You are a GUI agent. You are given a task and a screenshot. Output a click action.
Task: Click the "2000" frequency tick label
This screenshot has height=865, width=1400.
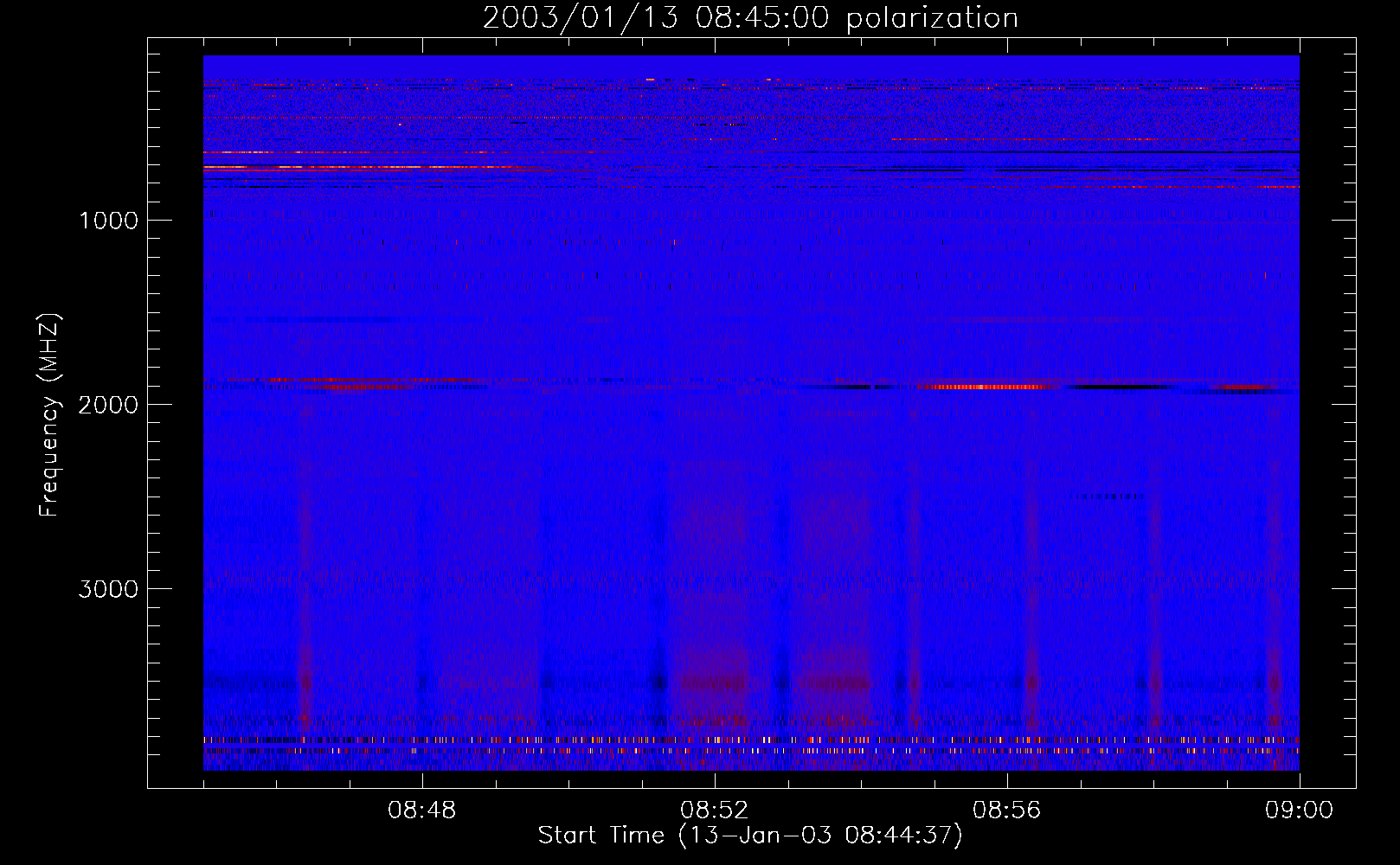coord(108,405)
